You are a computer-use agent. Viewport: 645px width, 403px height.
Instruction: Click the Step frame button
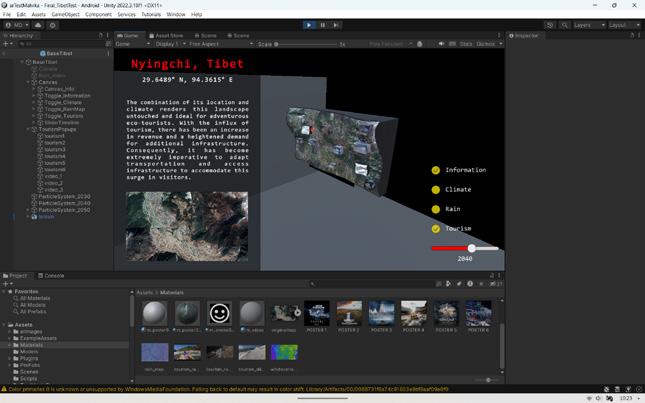coord(335,25)
